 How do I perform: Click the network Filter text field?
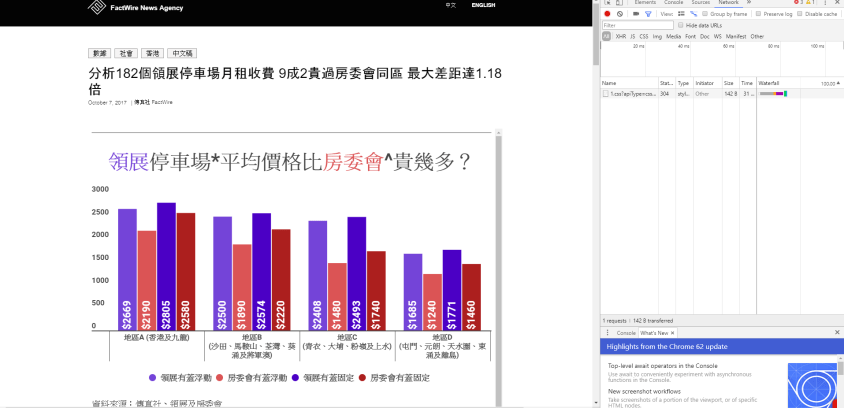tap(636, 25)
